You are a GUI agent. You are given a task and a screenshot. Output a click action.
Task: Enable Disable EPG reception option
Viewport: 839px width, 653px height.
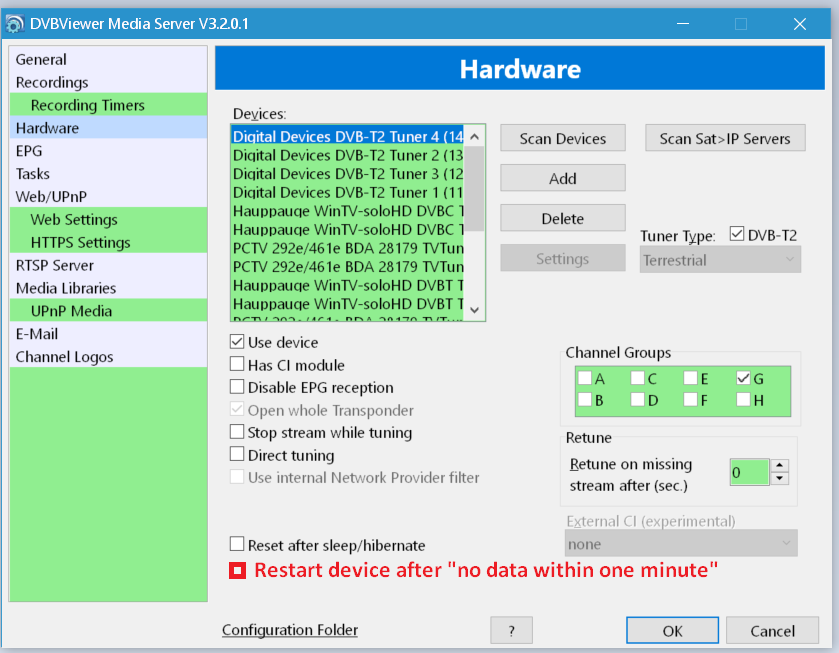tap(238, 387)
